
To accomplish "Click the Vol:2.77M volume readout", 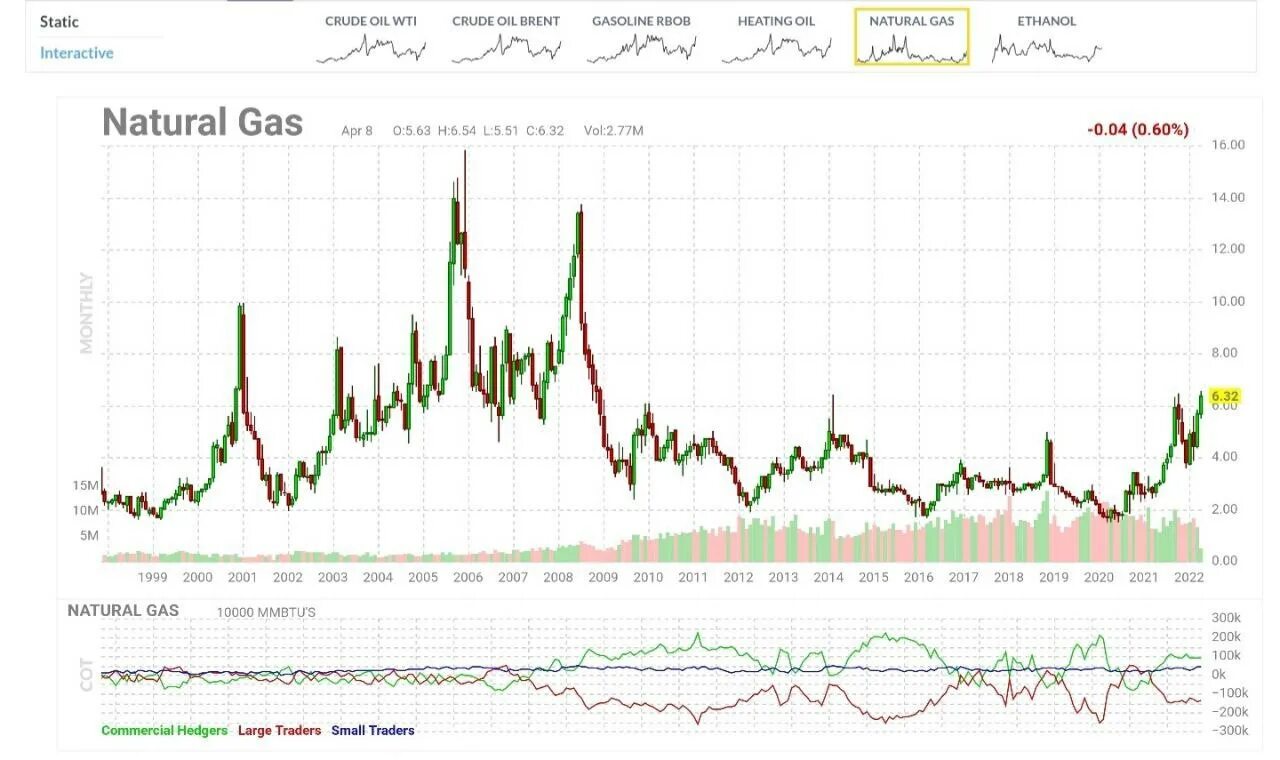I will 614,131.
